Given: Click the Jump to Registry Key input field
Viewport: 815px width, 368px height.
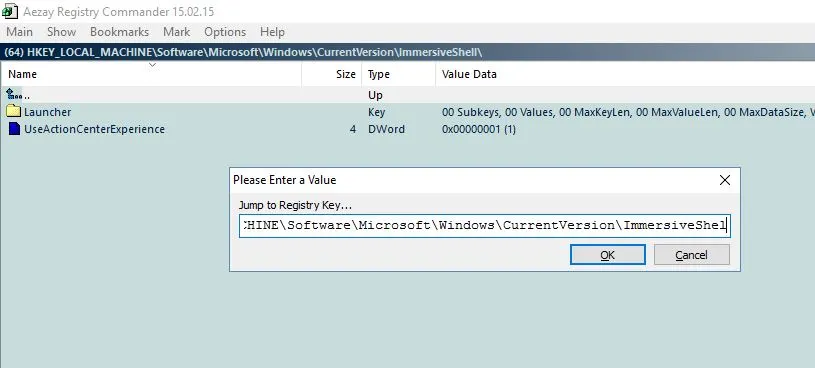Looking at the screenshot, I should click(x=484, y=226).
